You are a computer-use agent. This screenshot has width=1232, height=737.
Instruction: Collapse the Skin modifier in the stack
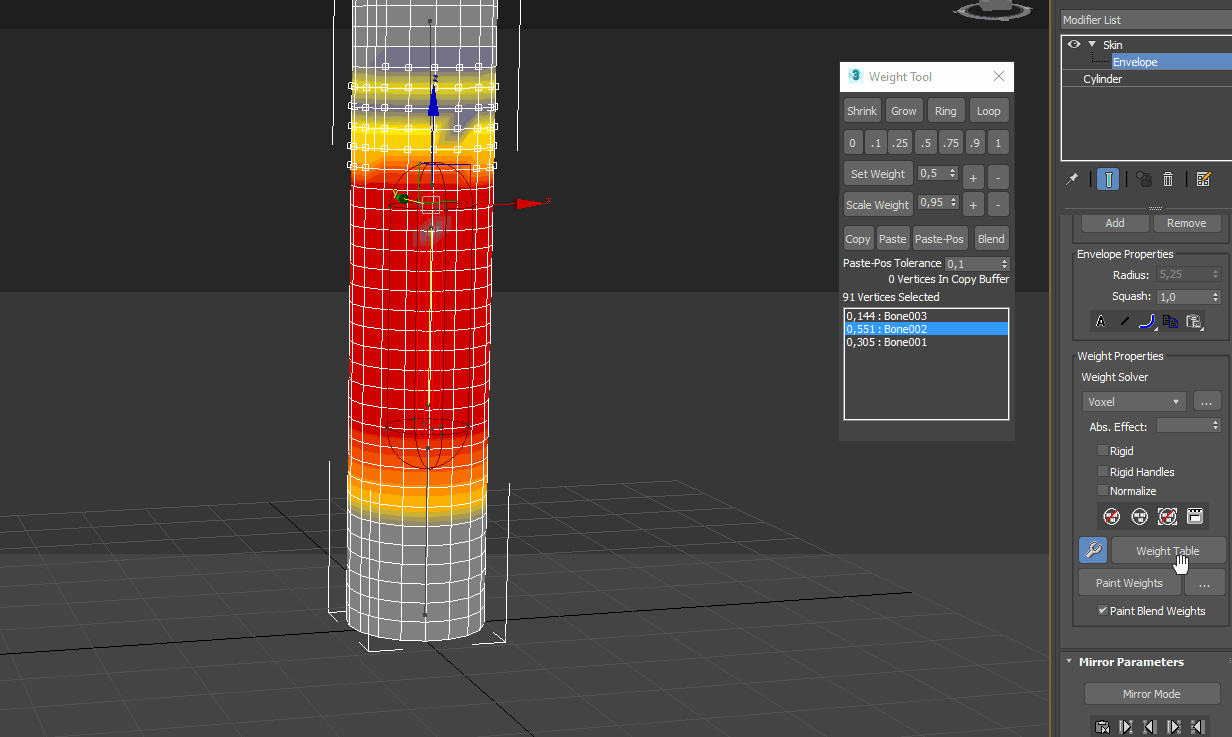pyautogui.click(x=1091, y=43)
